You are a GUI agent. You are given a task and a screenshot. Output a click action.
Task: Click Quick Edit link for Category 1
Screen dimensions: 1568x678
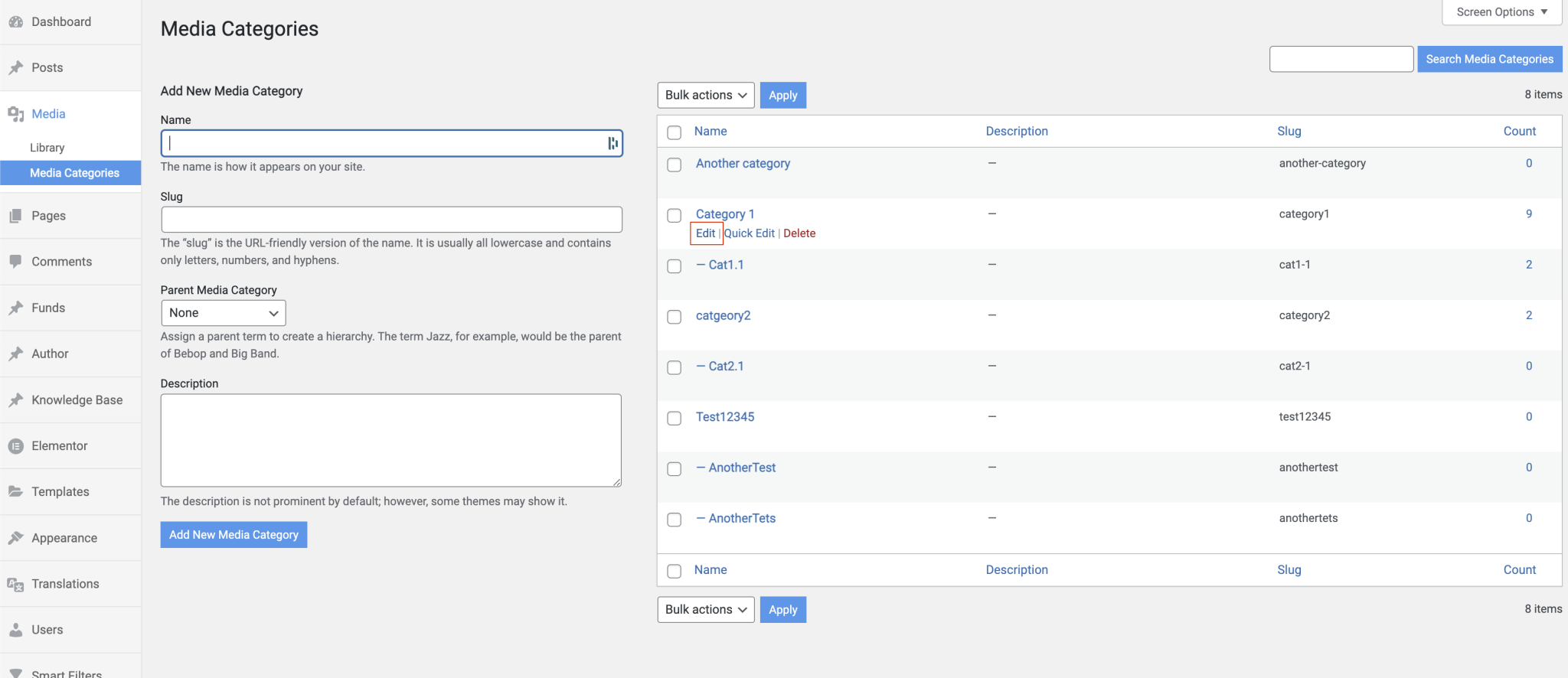(750, 233)
